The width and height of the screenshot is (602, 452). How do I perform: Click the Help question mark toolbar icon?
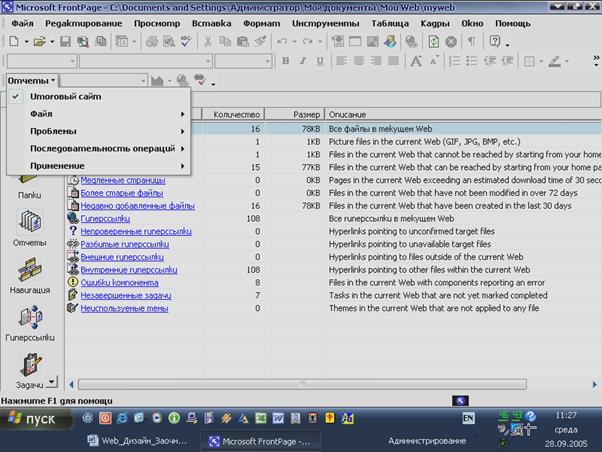pos(495,41)
